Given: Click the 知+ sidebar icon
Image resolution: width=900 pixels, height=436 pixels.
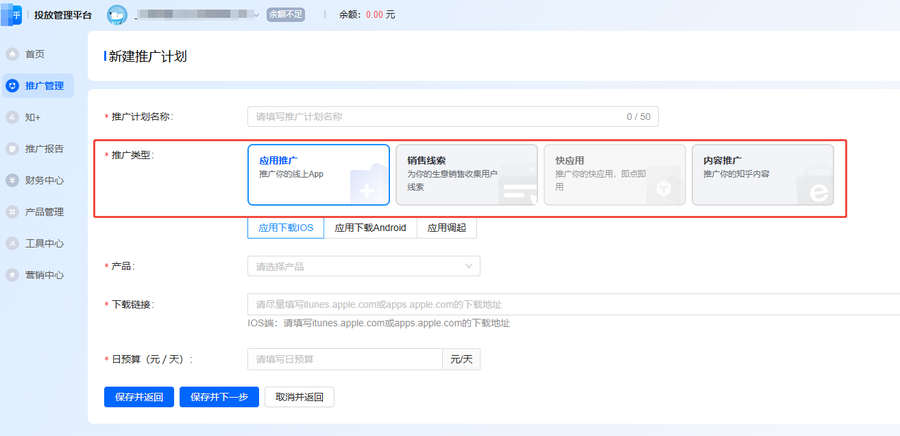Looking at the screenshot, I should pos(12,117).
